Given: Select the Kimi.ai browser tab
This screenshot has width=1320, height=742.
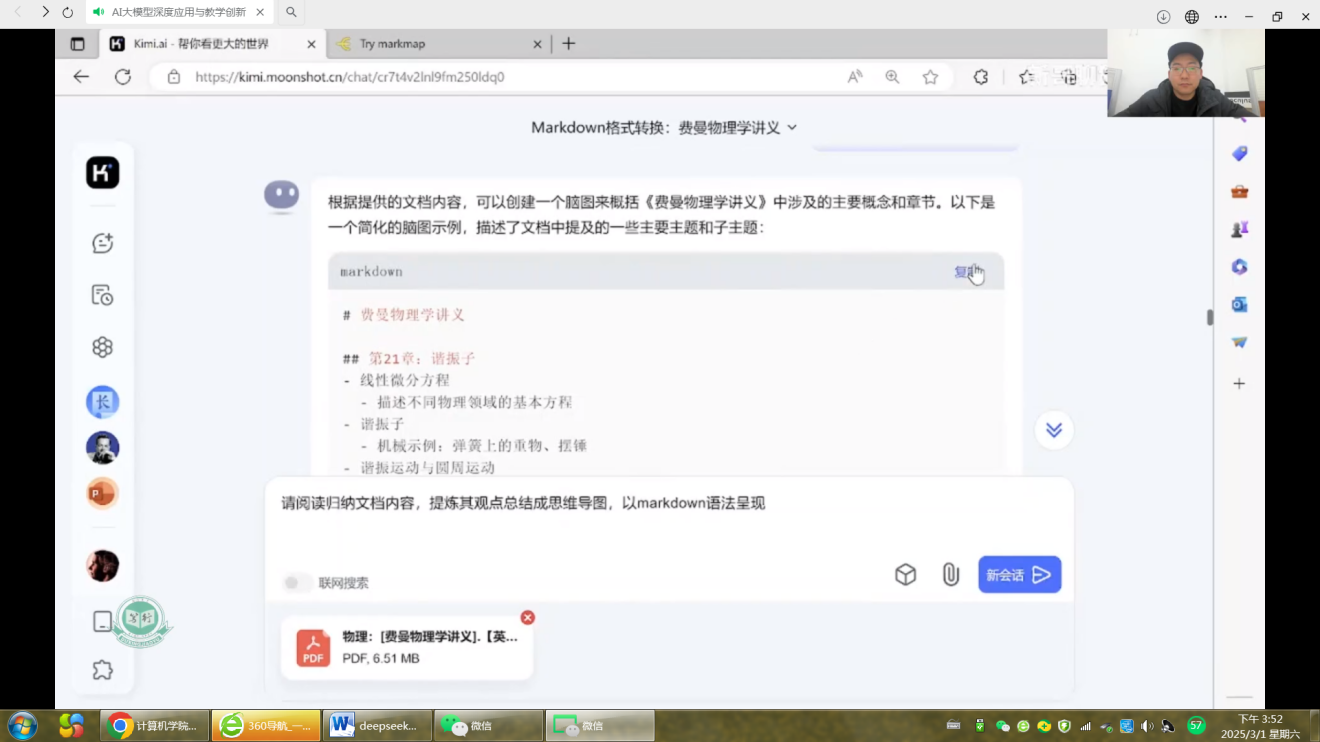Looking at the screenshot, I should point(212,44).
